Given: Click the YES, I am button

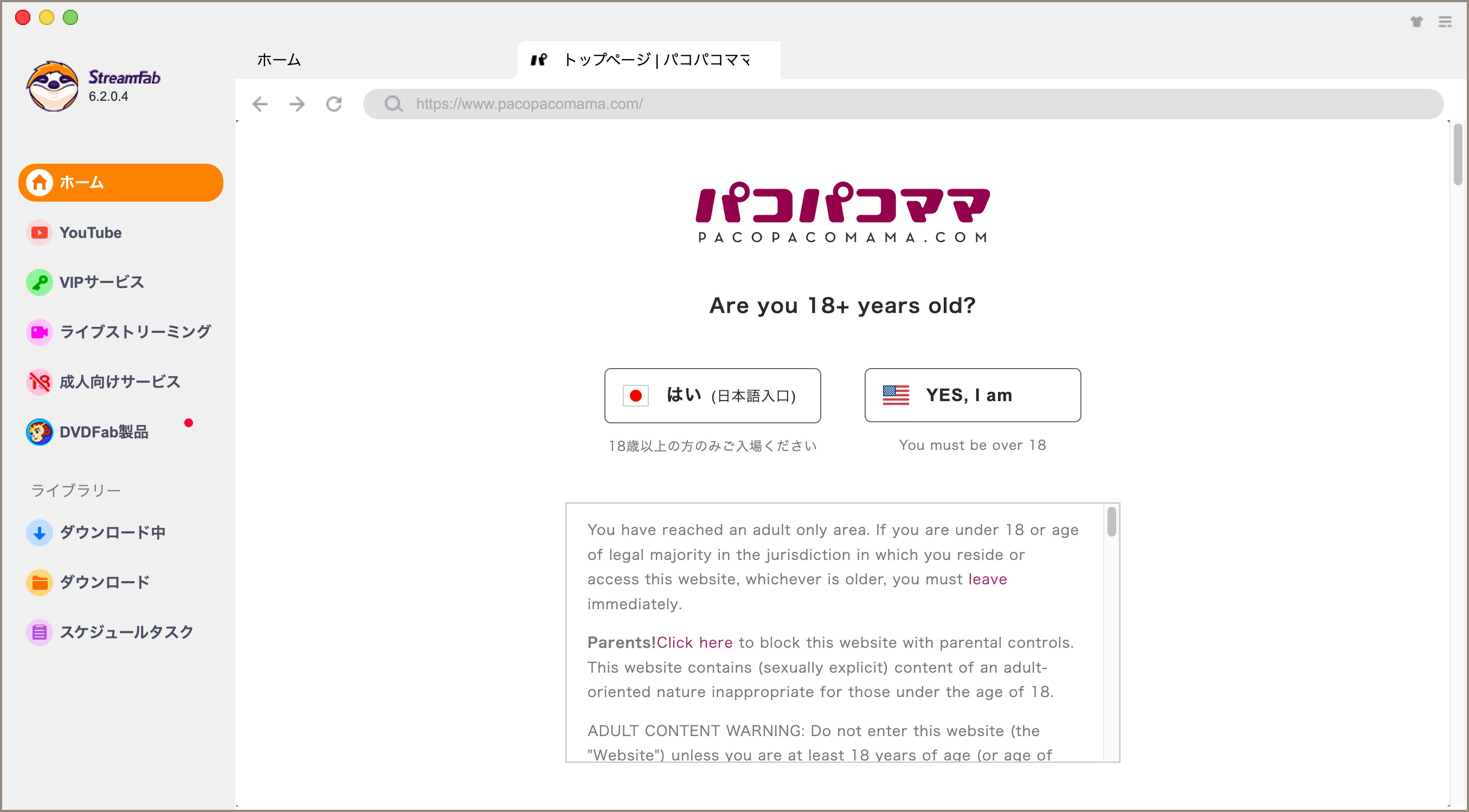Looking at the screenshot, I should click(972, 395).
